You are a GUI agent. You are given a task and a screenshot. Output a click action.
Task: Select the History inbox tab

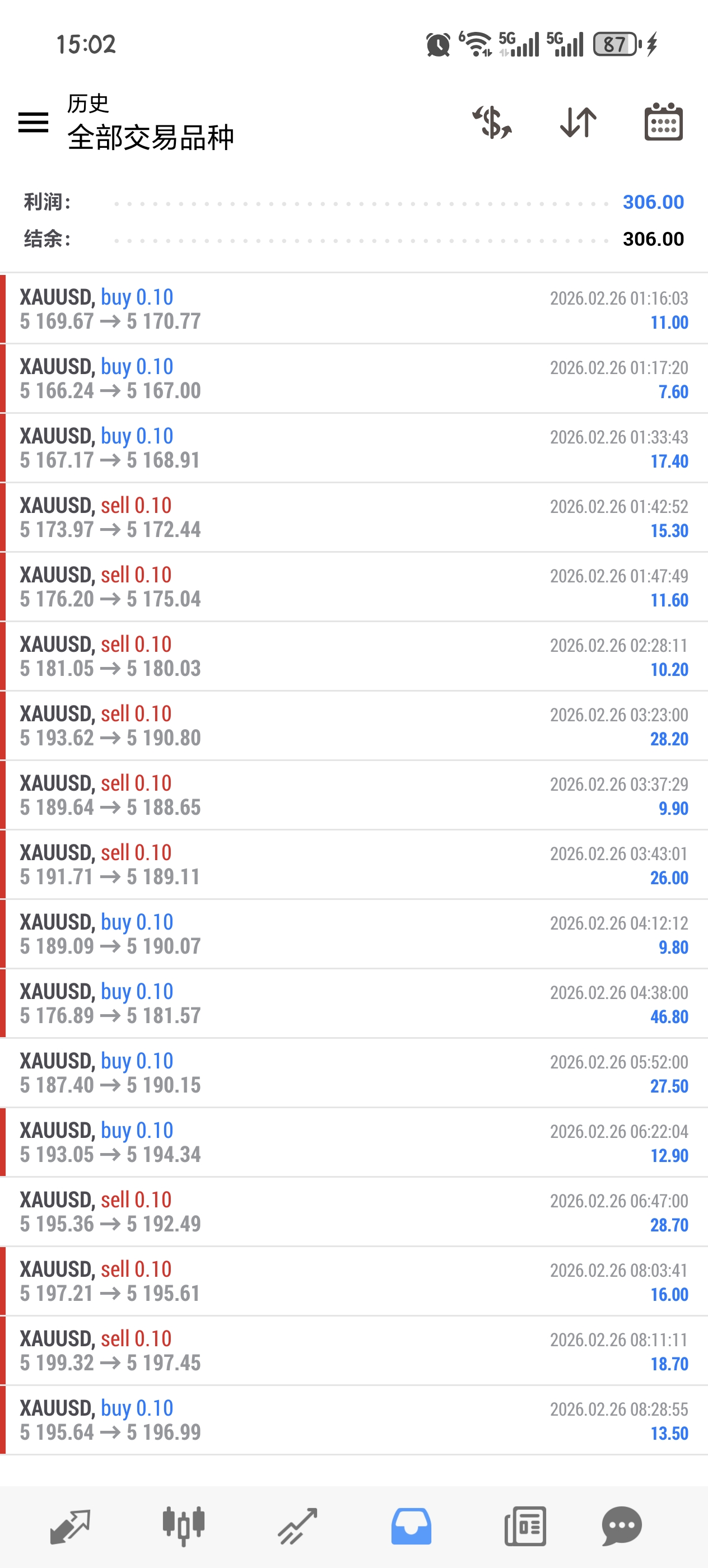411,1527
